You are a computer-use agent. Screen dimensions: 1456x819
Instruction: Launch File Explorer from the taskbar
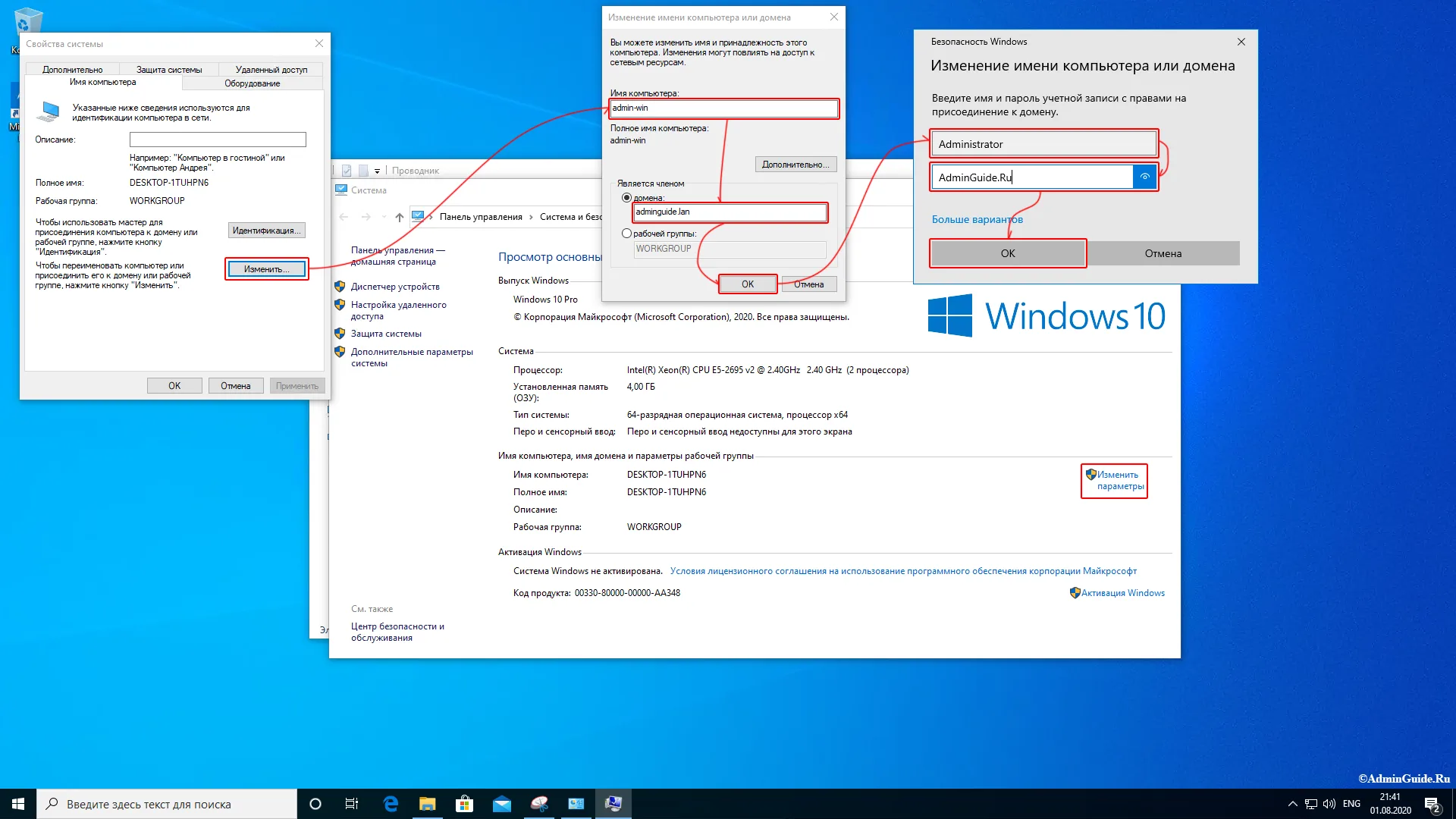pos(428,804)
